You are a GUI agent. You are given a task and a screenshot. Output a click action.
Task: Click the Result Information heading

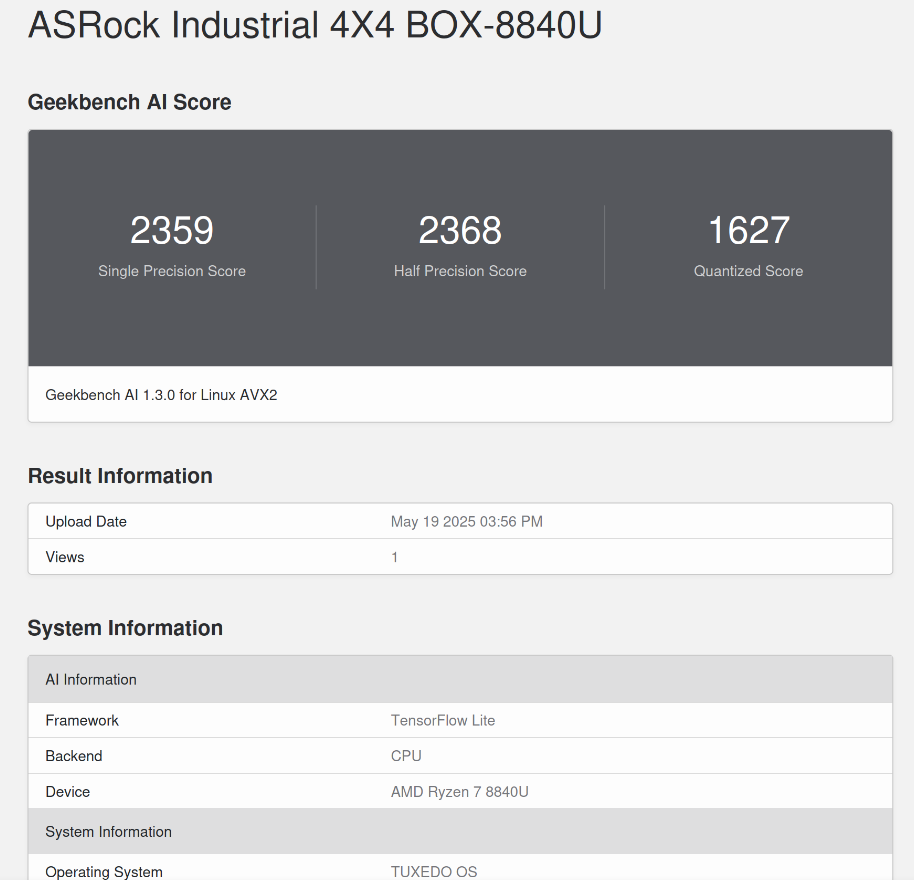[x=120, y=476]
